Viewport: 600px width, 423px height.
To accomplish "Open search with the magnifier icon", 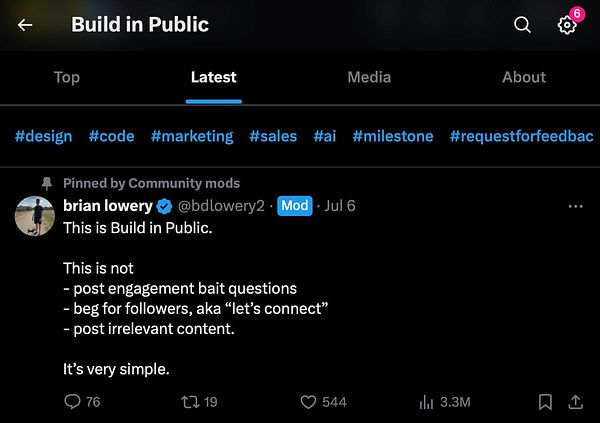I will click(x=522, y=25).
